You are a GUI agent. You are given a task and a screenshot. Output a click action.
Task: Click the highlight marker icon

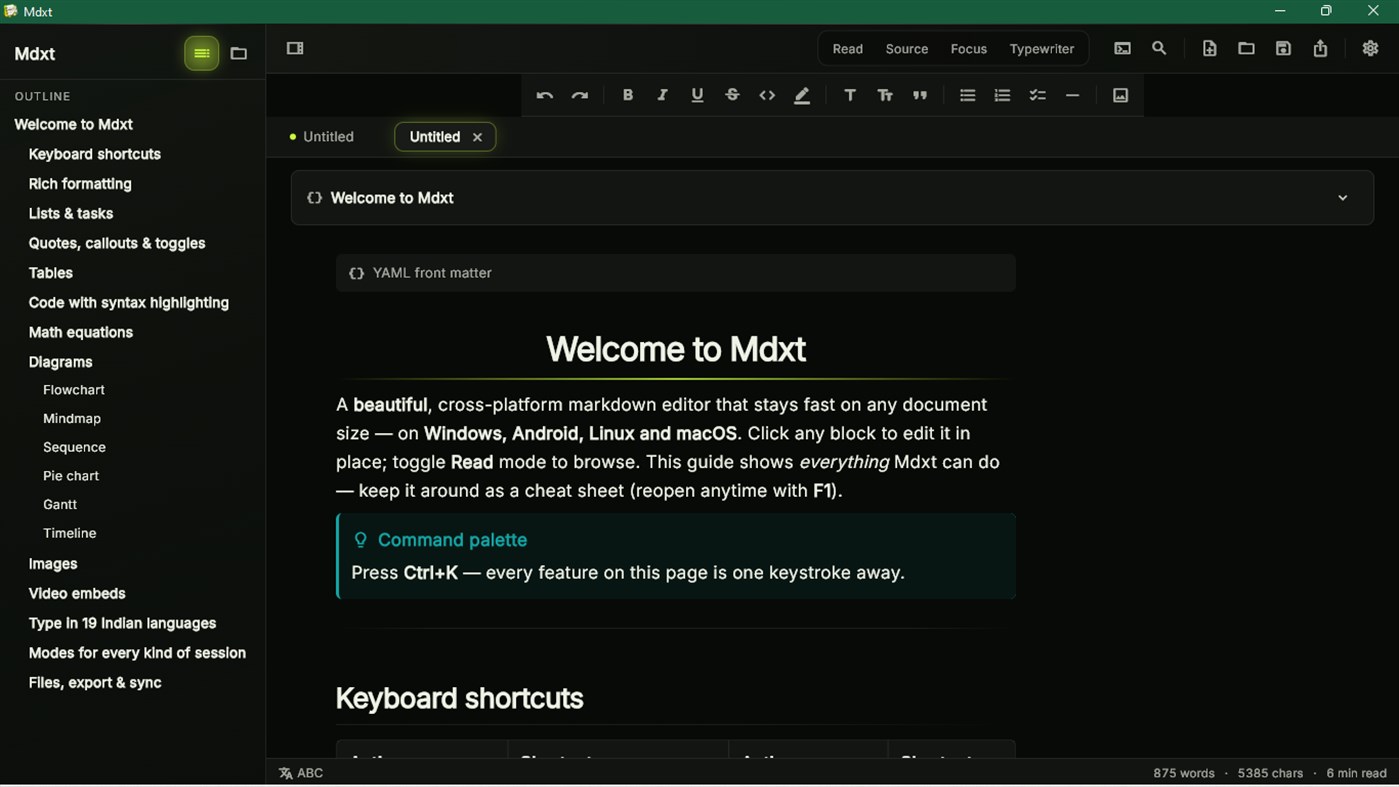coord(802,96)
